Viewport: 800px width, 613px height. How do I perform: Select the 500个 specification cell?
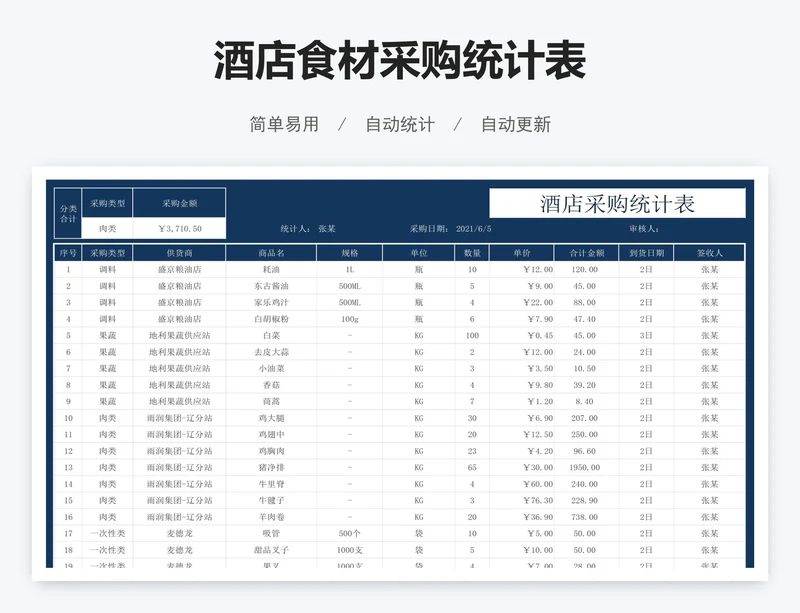349,533
